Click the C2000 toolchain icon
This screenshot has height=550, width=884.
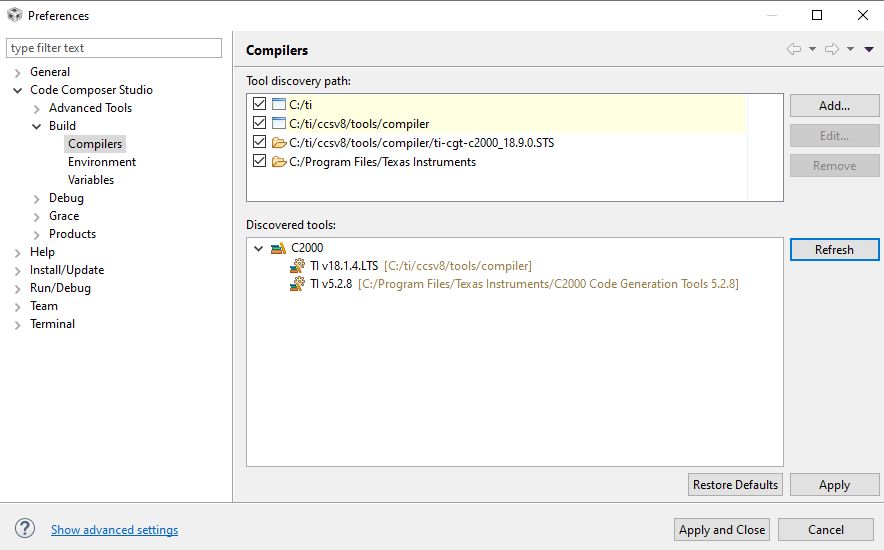(x=278, y=248)
